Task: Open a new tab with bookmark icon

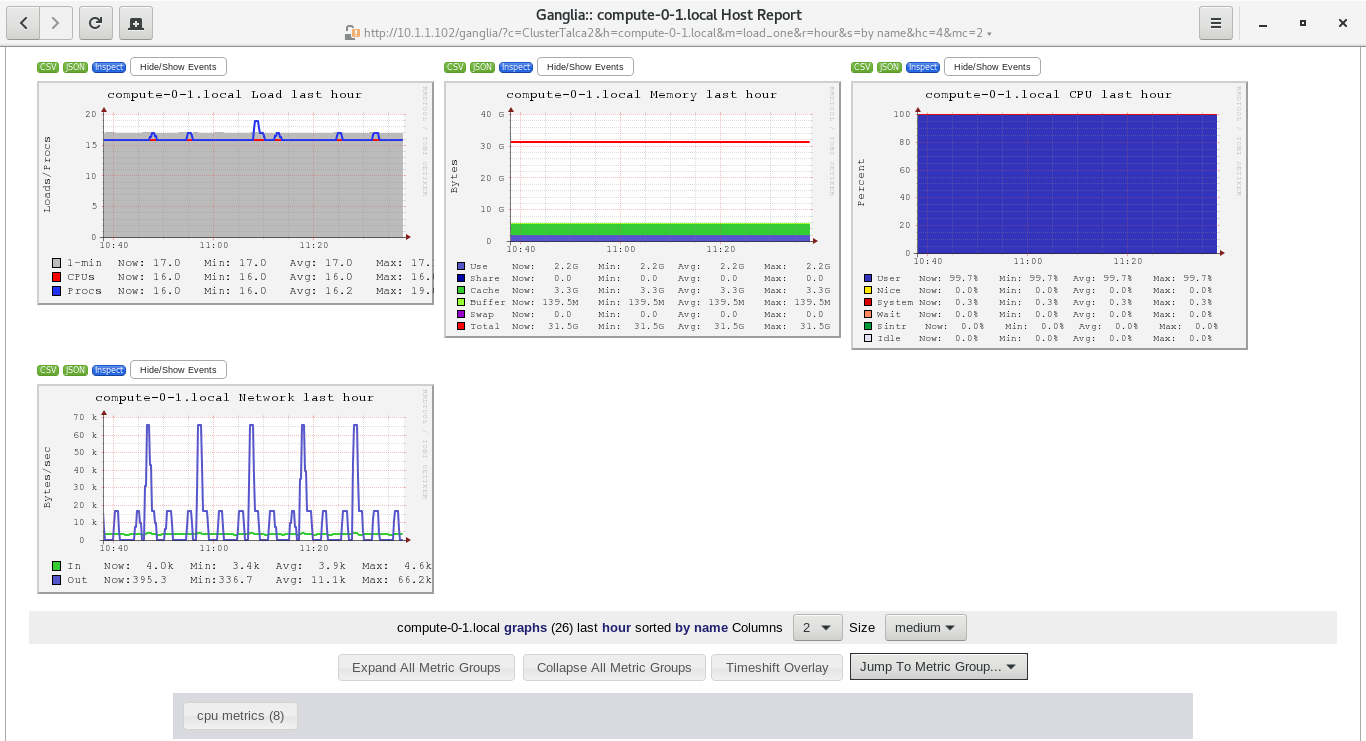Action: tap(135, 22)
